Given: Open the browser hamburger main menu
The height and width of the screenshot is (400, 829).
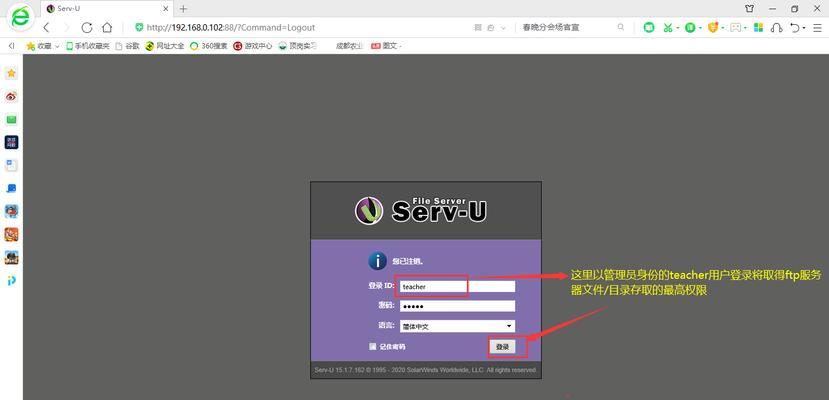Looking at the screenshot, I should point(817,27).
